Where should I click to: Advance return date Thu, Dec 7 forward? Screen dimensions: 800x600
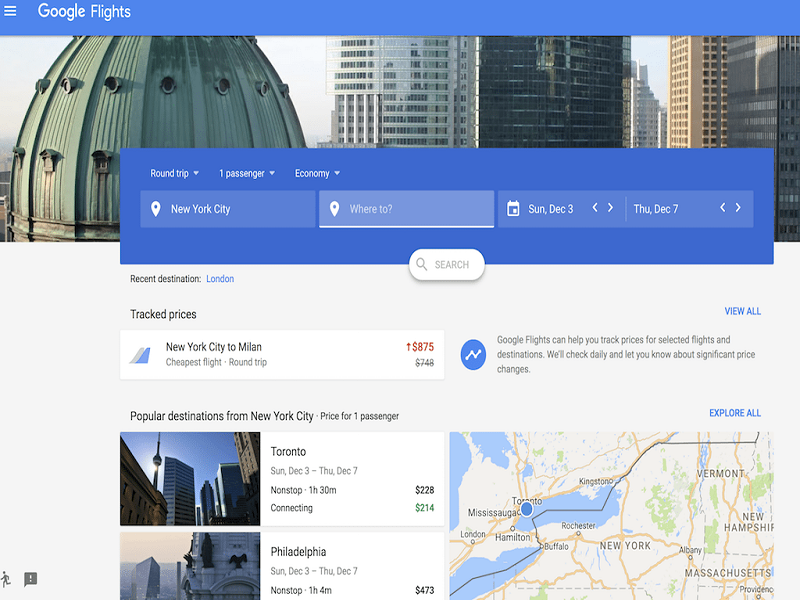coord(738,208)
